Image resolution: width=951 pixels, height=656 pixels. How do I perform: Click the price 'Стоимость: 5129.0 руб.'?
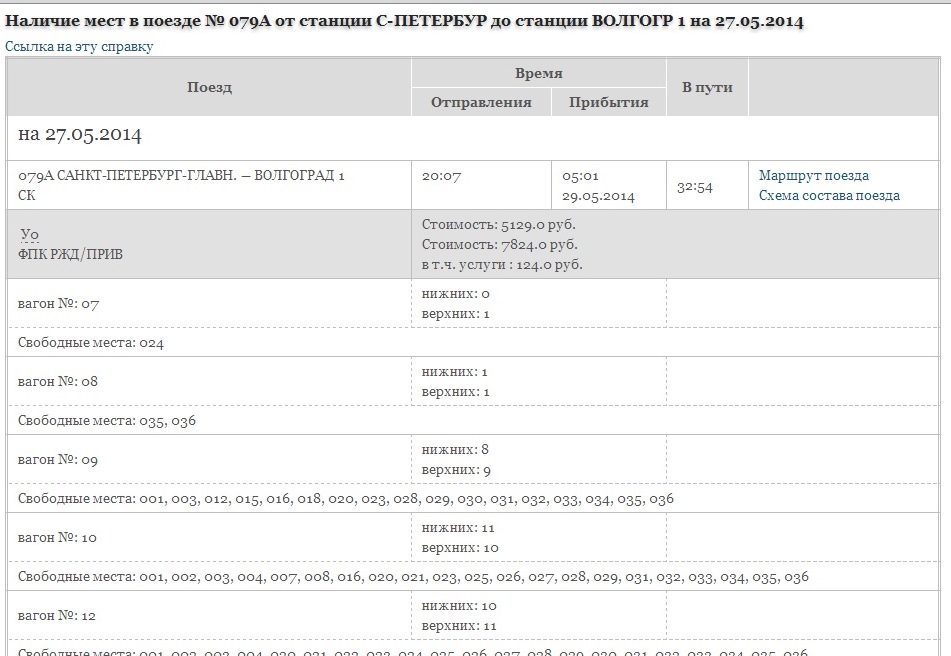coord(499,224)
